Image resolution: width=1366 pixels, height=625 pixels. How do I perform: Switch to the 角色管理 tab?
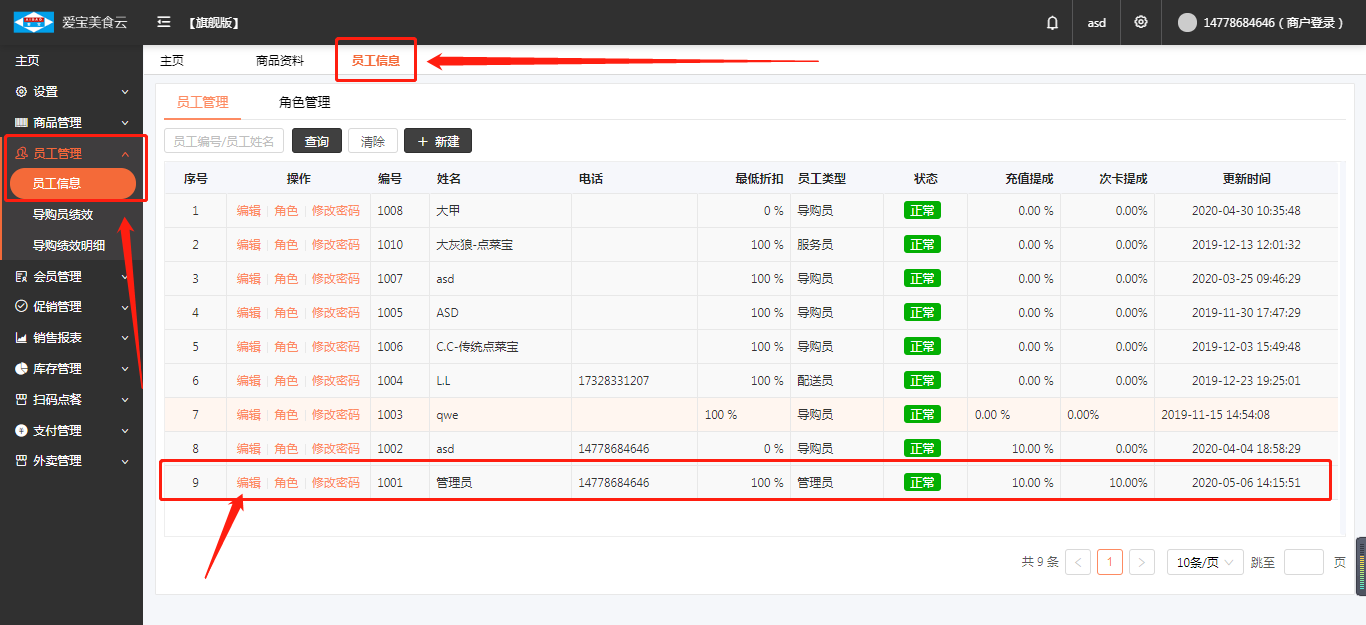(304, 102)
